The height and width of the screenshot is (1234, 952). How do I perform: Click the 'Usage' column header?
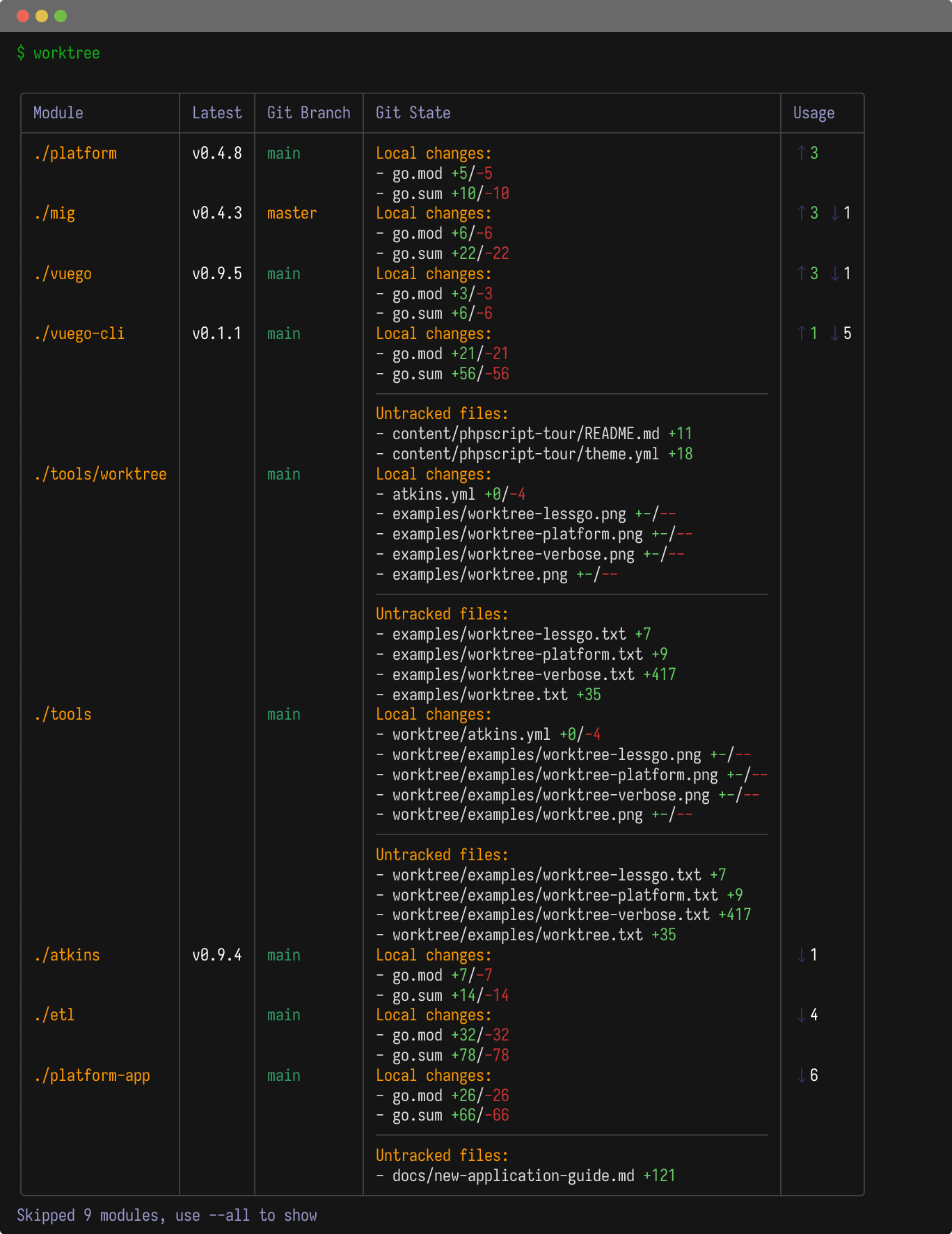point(814,113)
